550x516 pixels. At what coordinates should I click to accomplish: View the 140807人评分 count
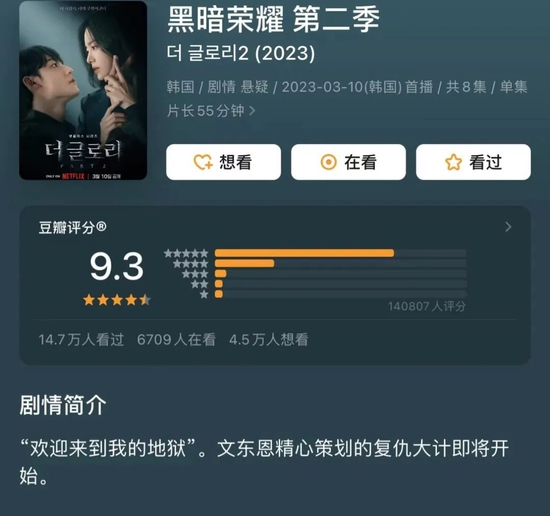tap(427, 306)
